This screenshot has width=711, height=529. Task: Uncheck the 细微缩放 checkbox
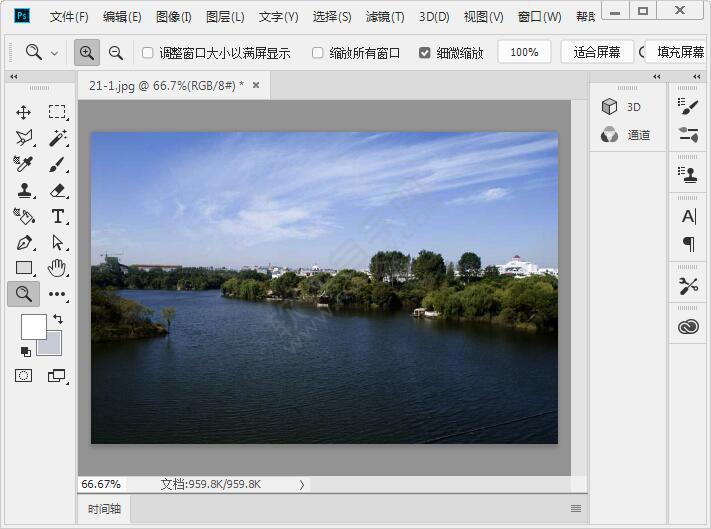(424, 53)
